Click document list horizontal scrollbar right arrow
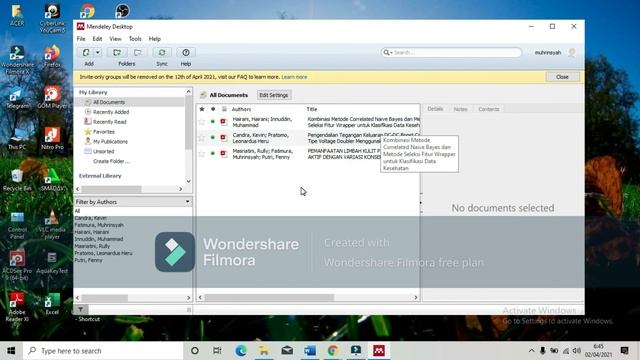The width and height of the screenshot is (640, 360). point(416,298)
